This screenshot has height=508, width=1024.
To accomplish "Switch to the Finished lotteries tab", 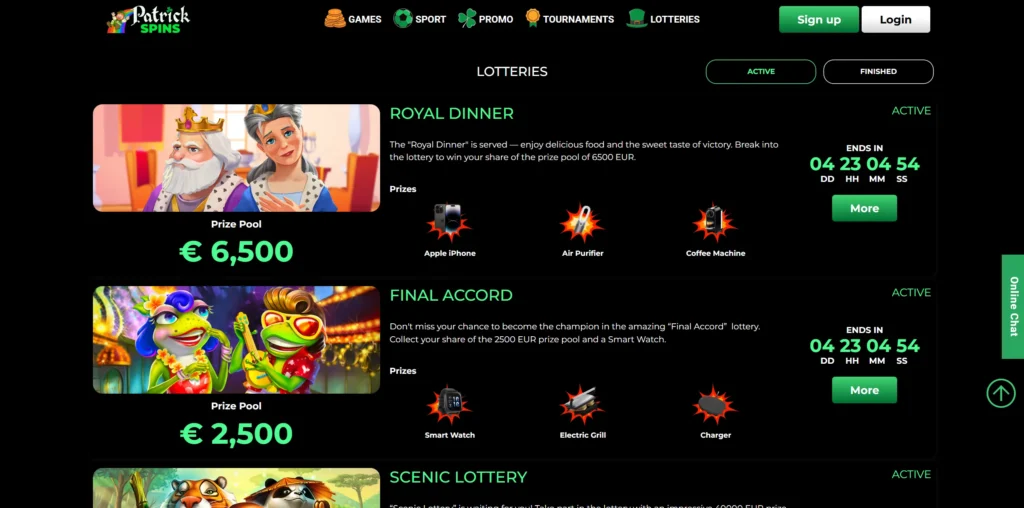I will pos(878,72).
